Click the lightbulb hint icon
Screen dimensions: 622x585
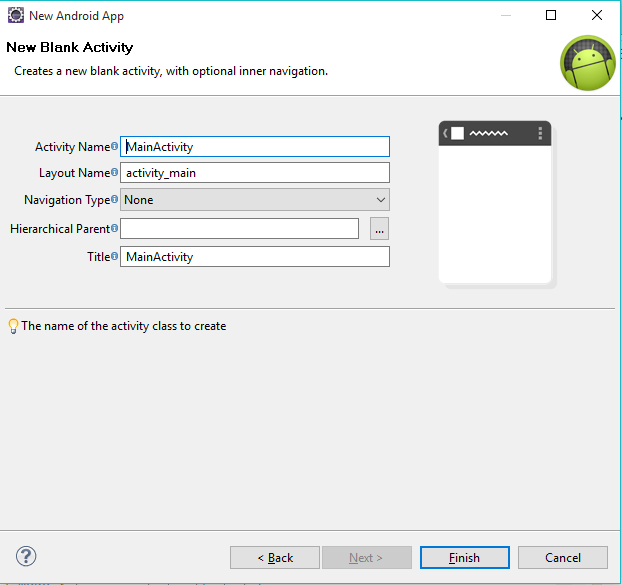tap(13, 326)
